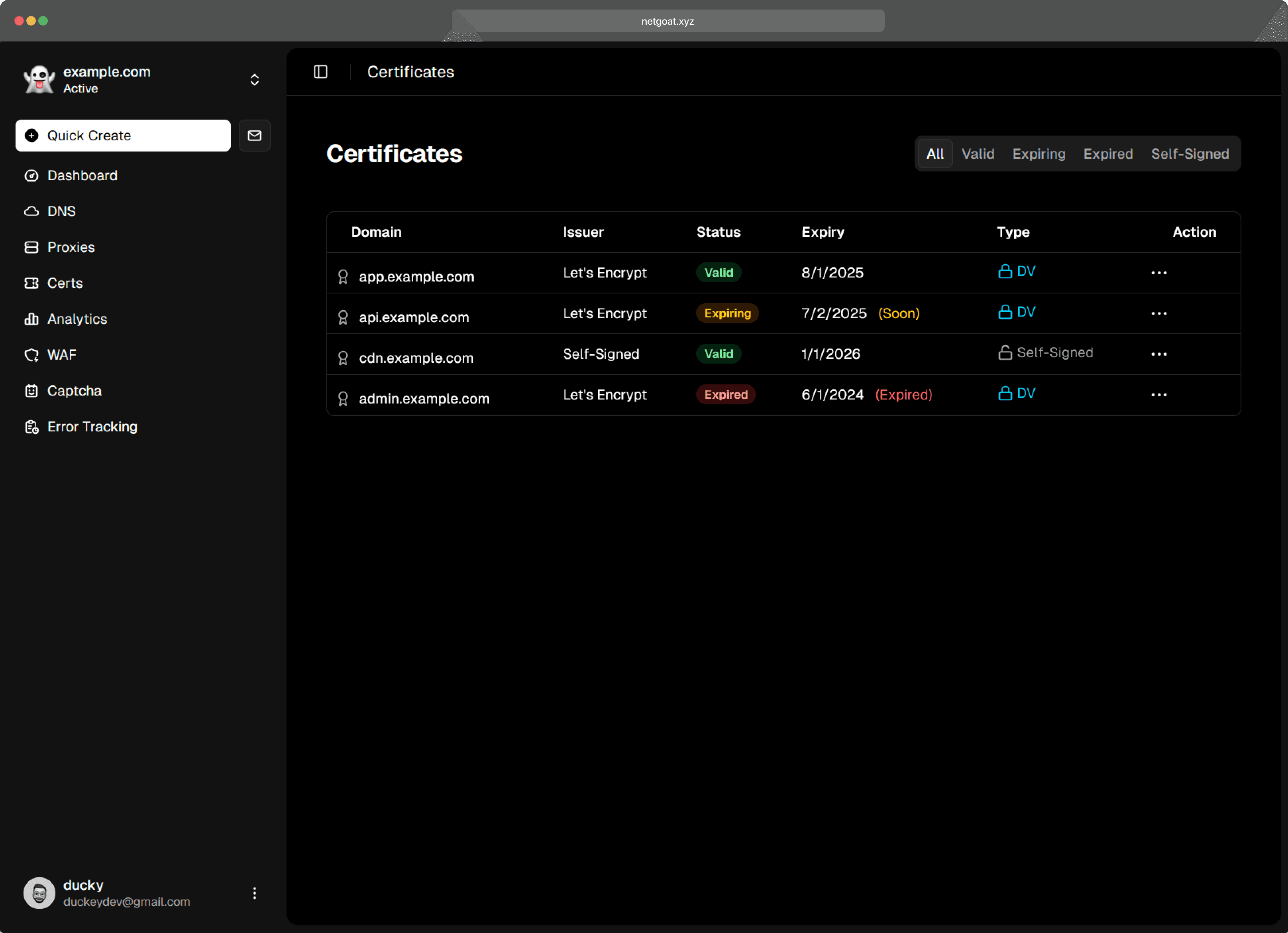Click the plus icon in Quick Create
This screenshot has height=933, width=1288.
pyautogui.click(x=32, y=135)
